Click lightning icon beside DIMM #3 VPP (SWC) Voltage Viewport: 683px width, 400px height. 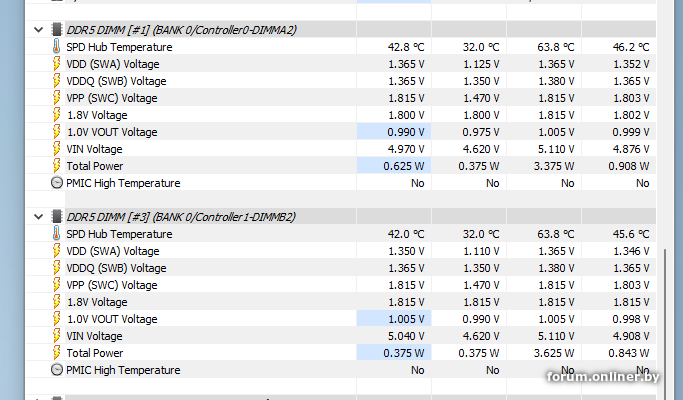coord(56,285)
